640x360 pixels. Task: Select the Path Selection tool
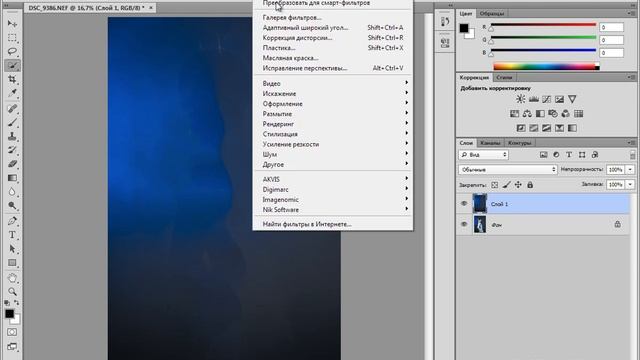click(x=12, y=249)
